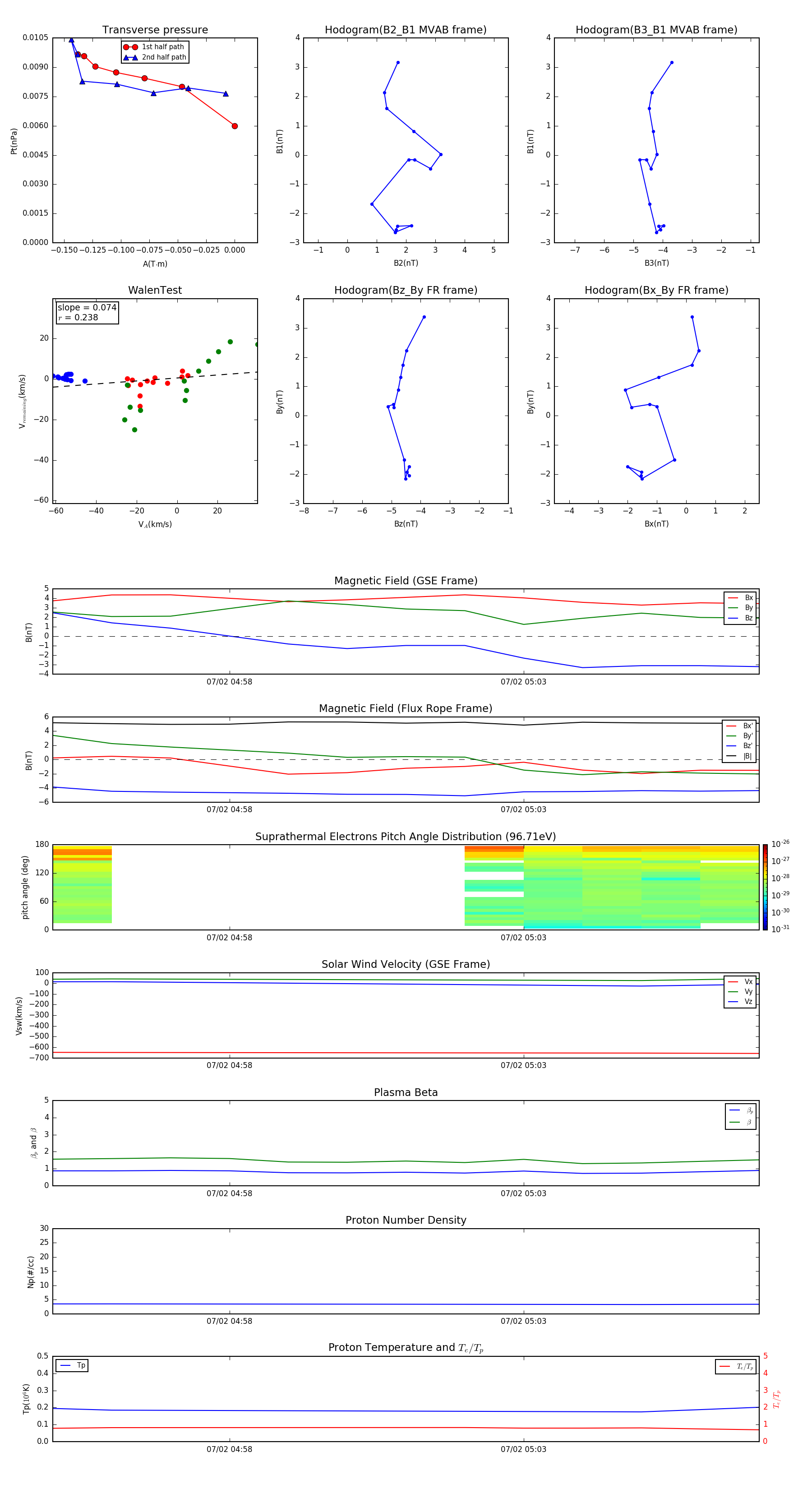
Task: Click the Proton Temperature and Te/Tp title
Action: point(406,1348)
